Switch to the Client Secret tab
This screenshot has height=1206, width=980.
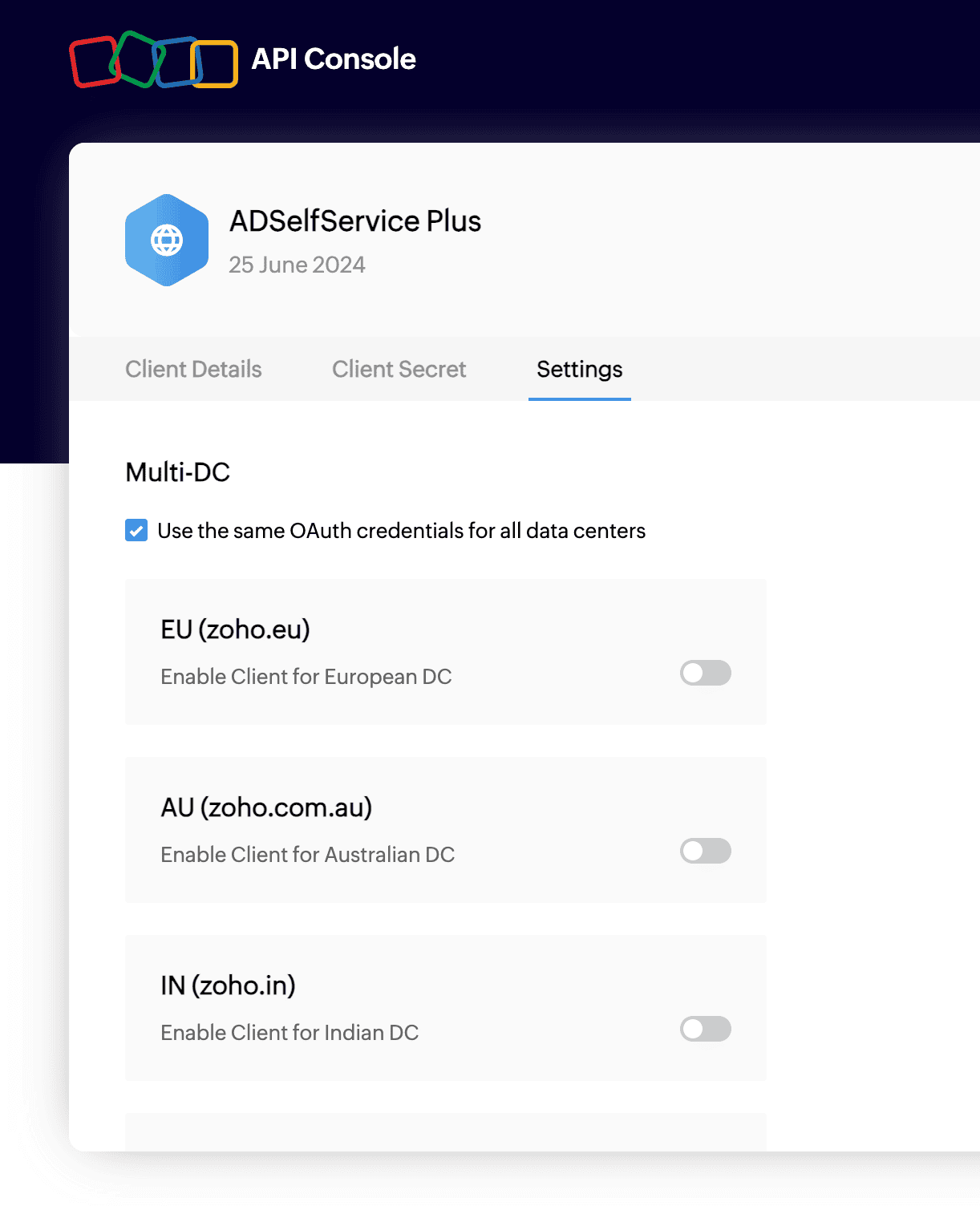[x=399, y=369]
